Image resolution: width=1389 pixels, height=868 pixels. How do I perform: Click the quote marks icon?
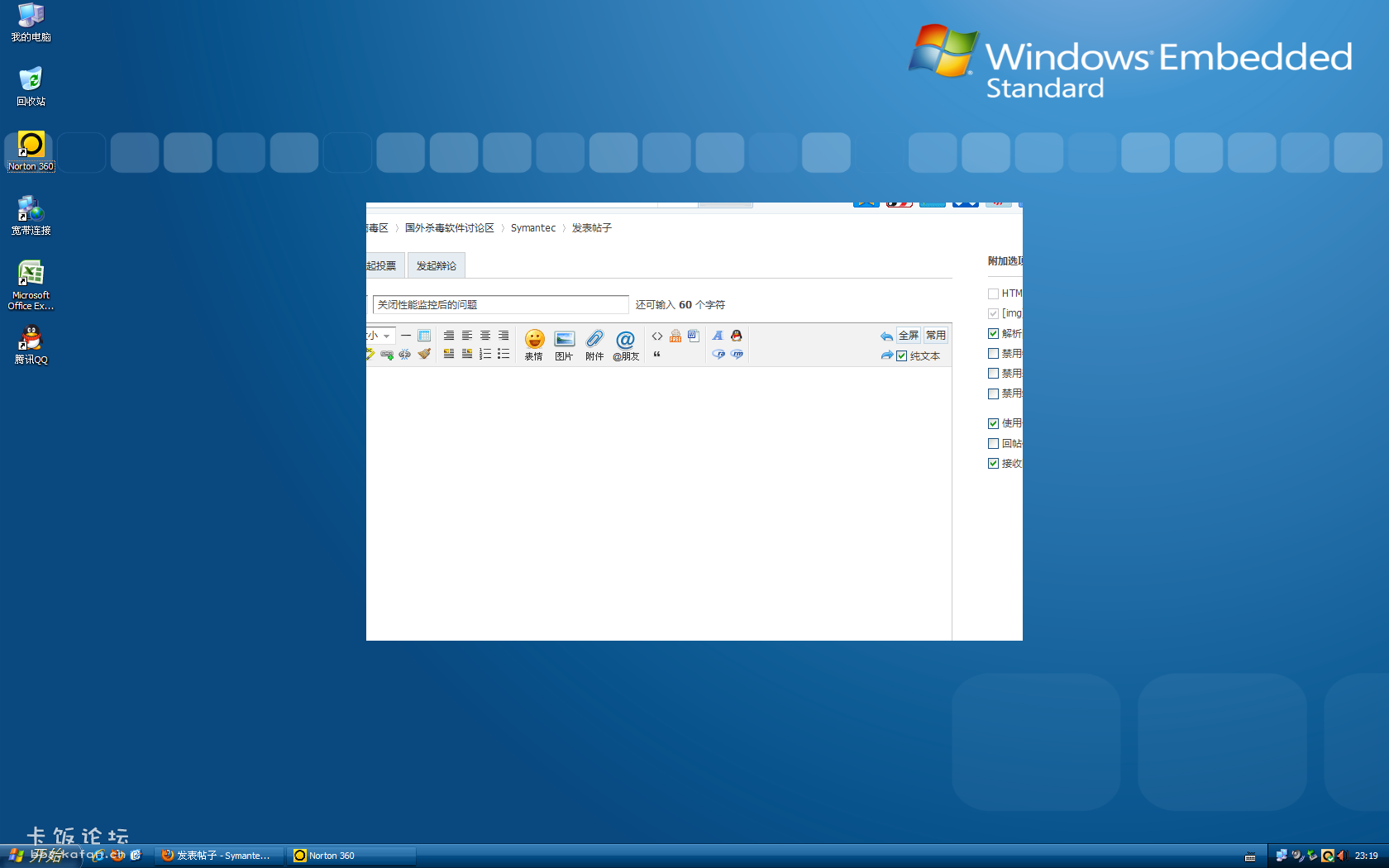656,355
